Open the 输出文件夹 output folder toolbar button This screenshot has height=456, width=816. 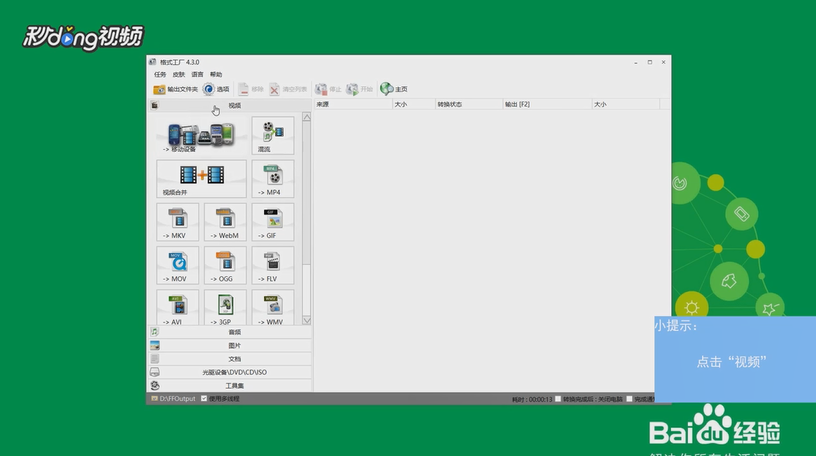tap(175, 89)
